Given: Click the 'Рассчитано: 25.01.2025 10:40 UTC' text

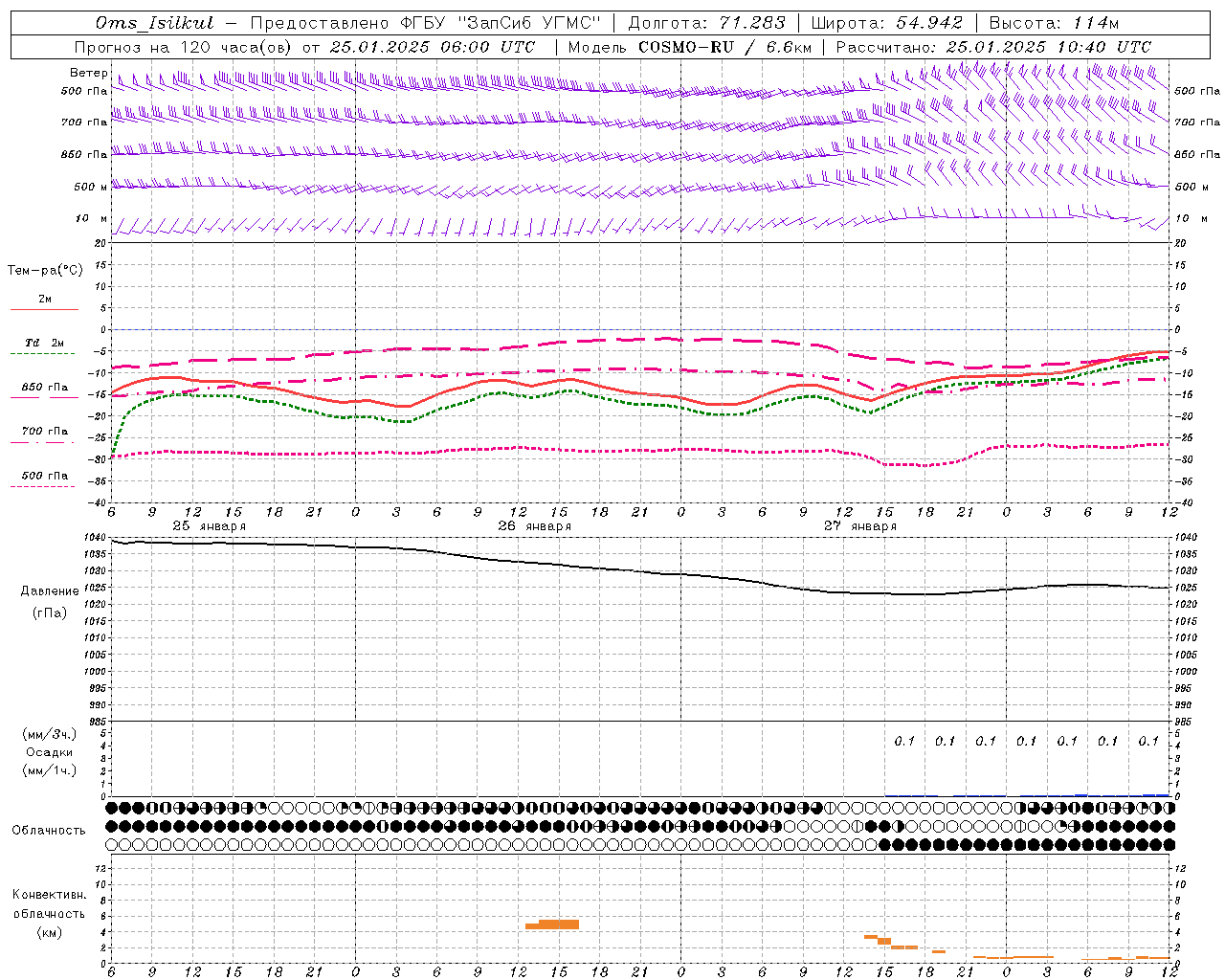Looking at the screenshot, I should pos(993,47).
